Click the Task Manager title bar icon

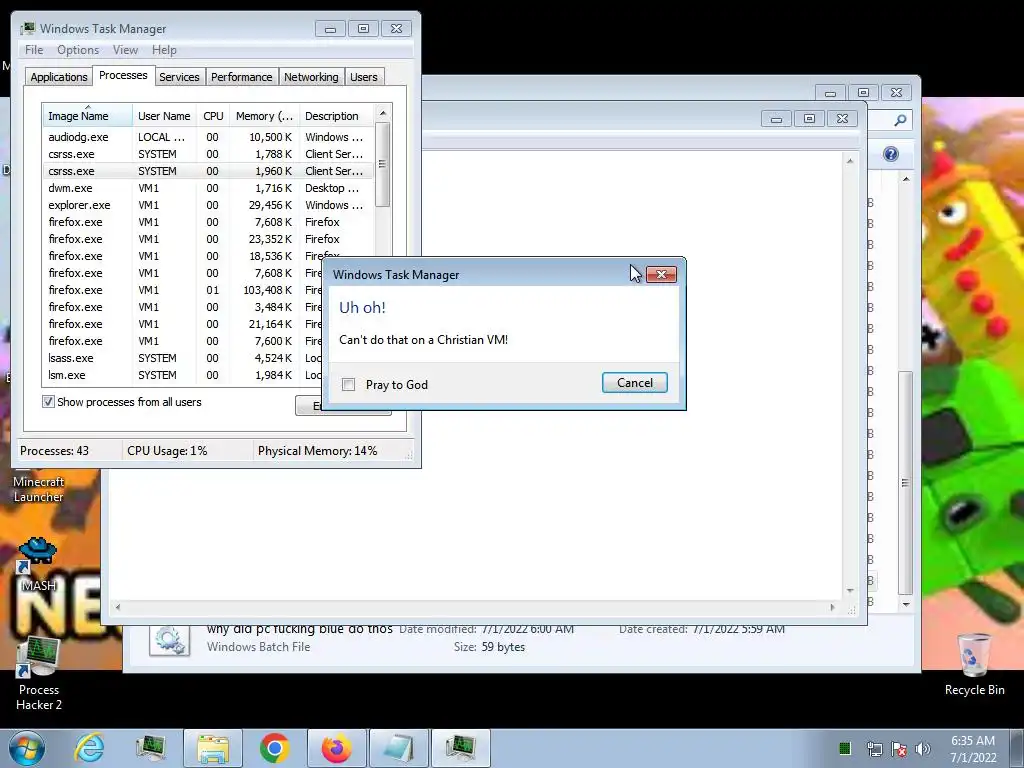pos(27,29)
